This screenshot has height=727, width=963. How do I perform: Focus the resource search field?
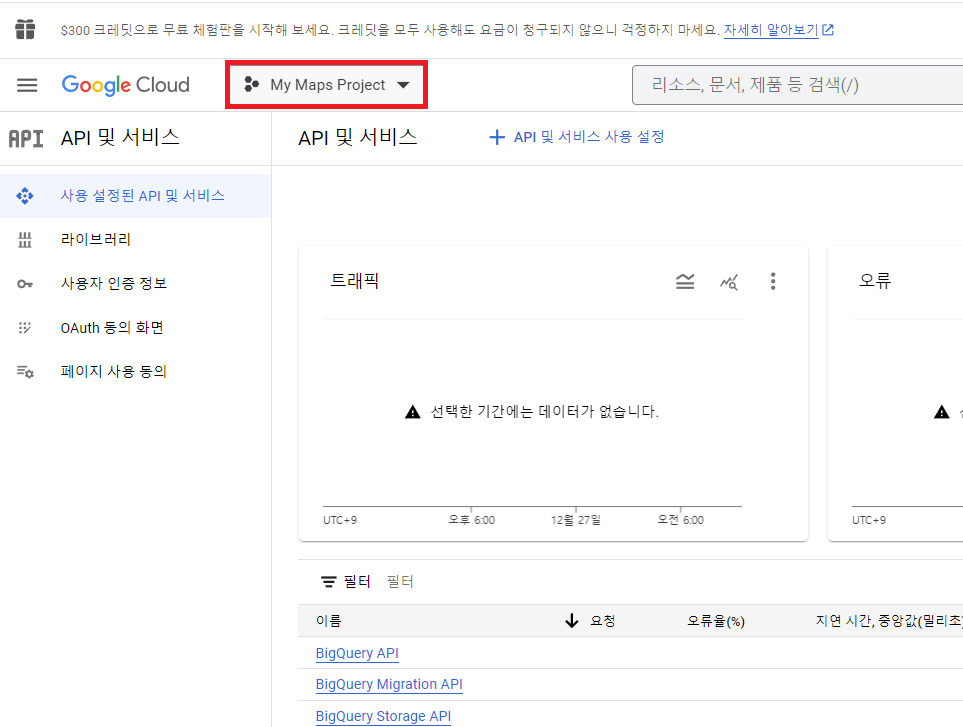pos(797,85)
